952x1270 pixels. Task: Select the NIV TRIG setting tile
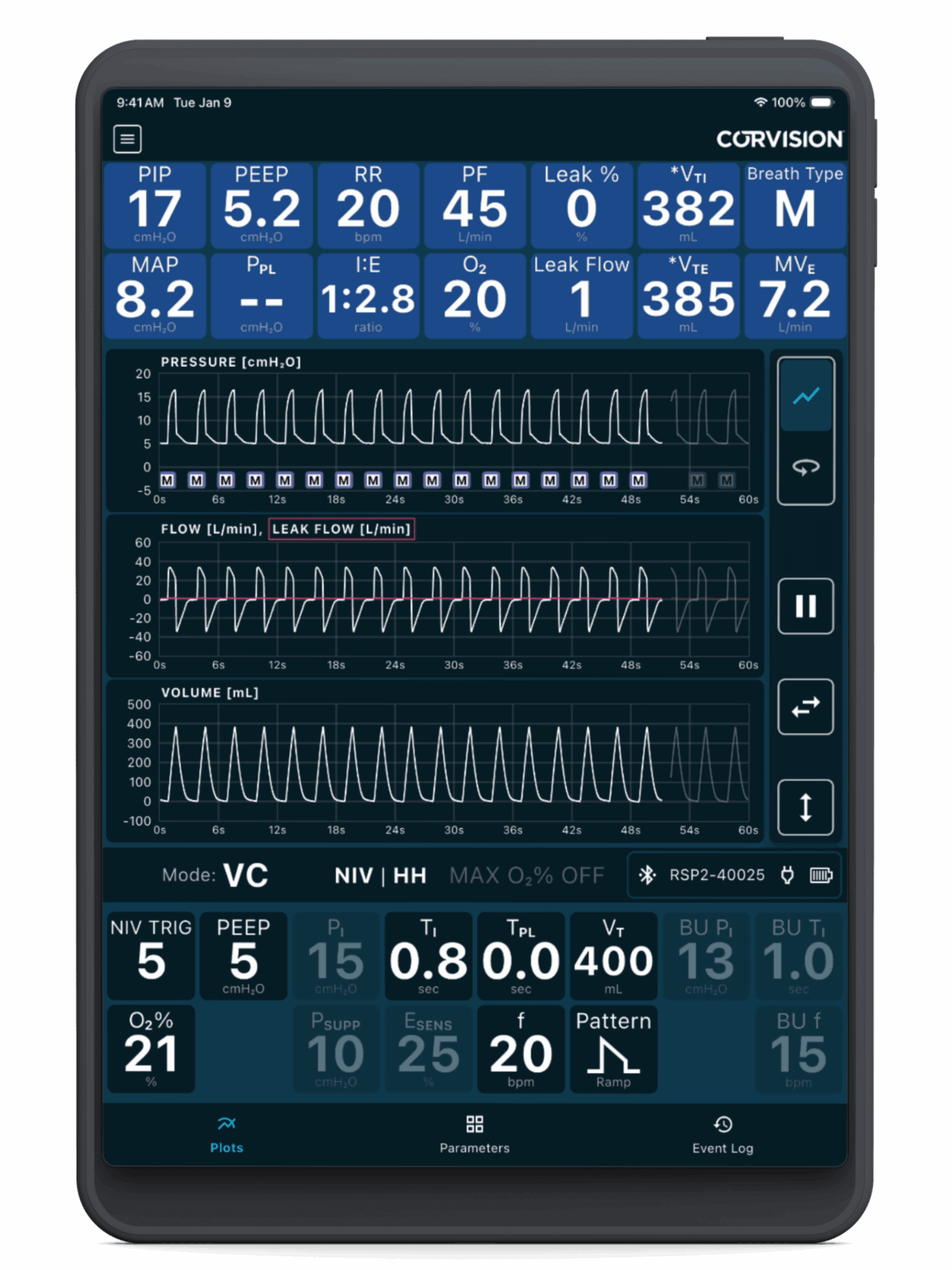coord(151,956)
